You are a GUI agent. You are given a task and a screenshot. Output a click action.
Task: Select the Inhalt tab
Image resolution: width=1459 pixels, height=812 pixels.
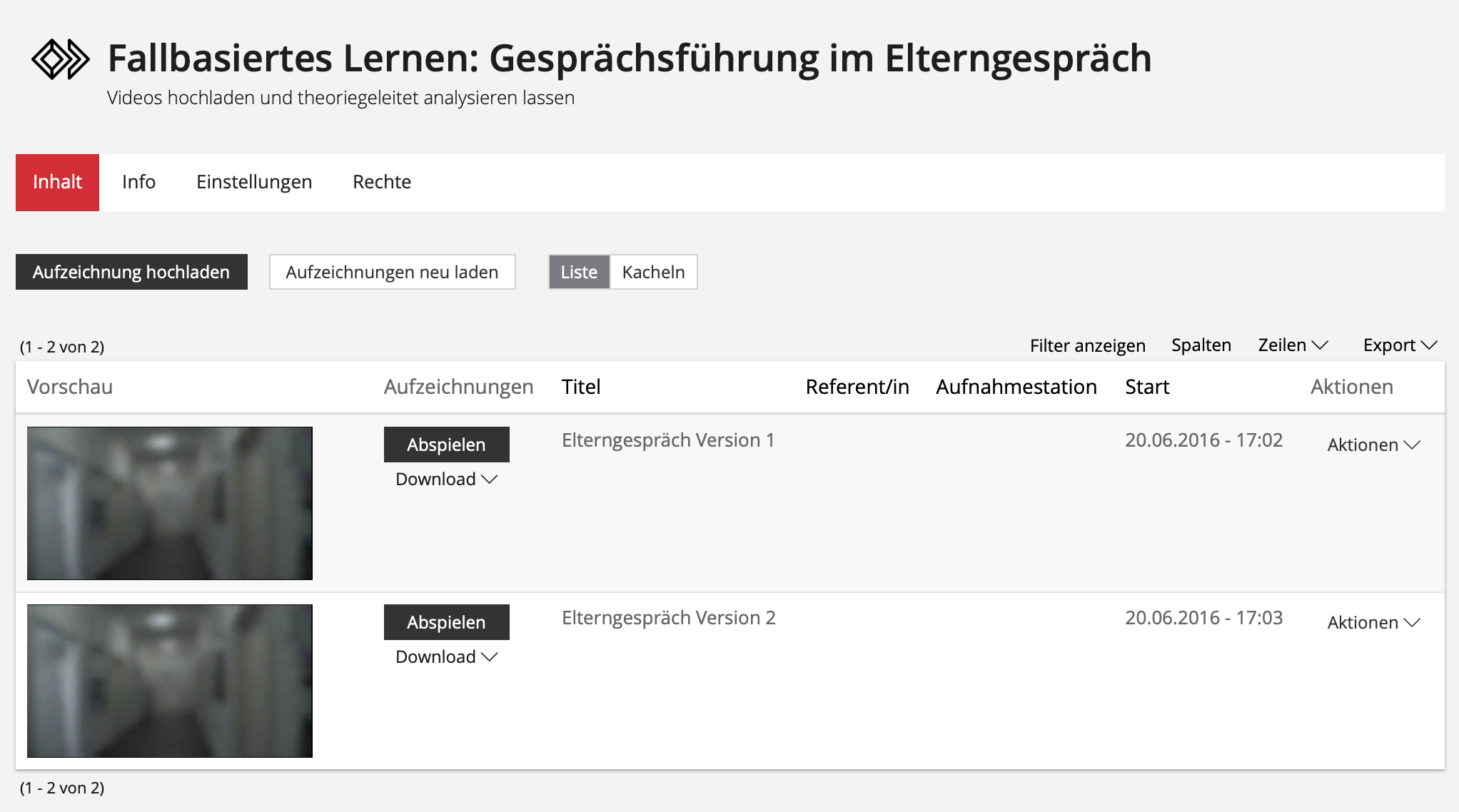(57, 182)
